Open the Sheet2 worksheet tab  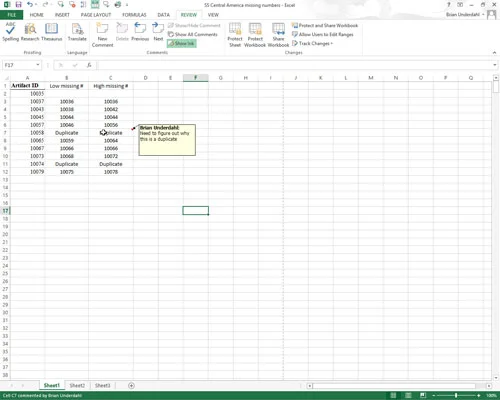click(77, 385)
